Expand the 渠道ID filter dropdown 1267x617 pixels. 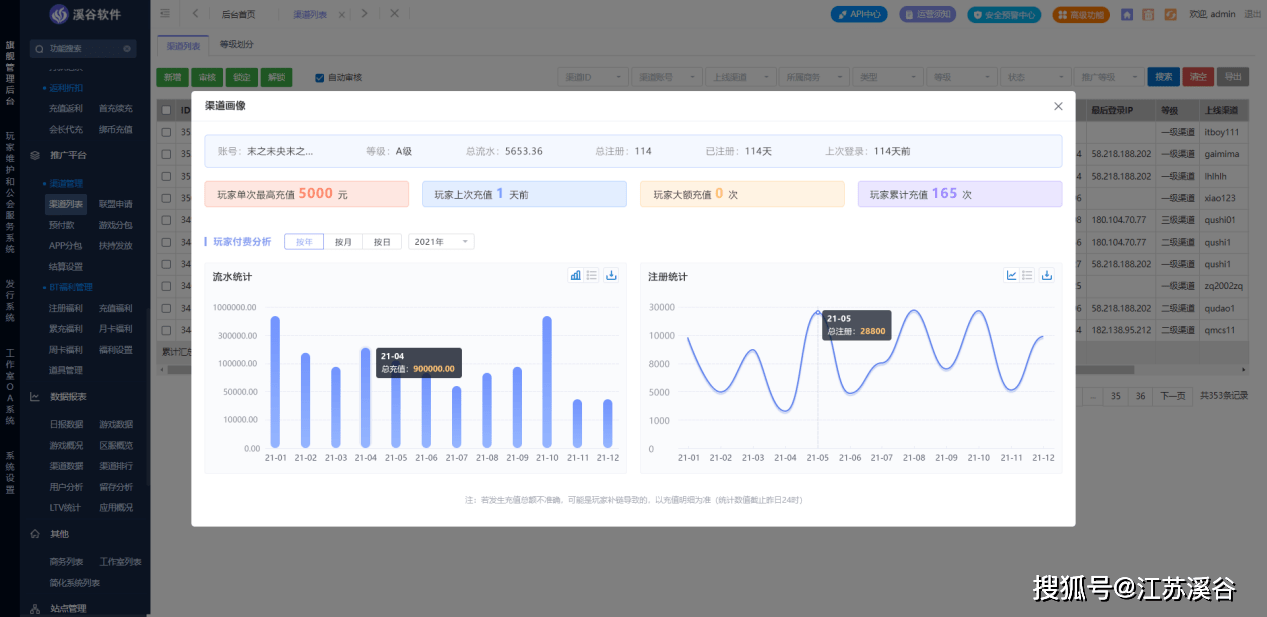[x=592, y=77]
